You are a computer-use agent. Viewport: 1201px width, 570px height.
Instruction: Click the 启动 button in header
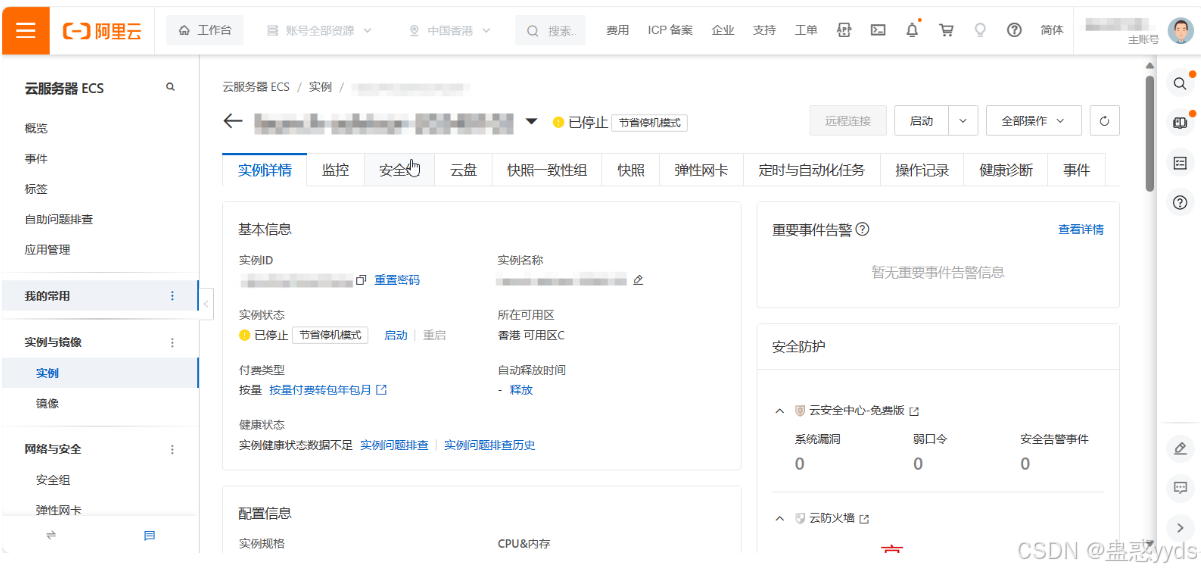click(x=921, y=121)
